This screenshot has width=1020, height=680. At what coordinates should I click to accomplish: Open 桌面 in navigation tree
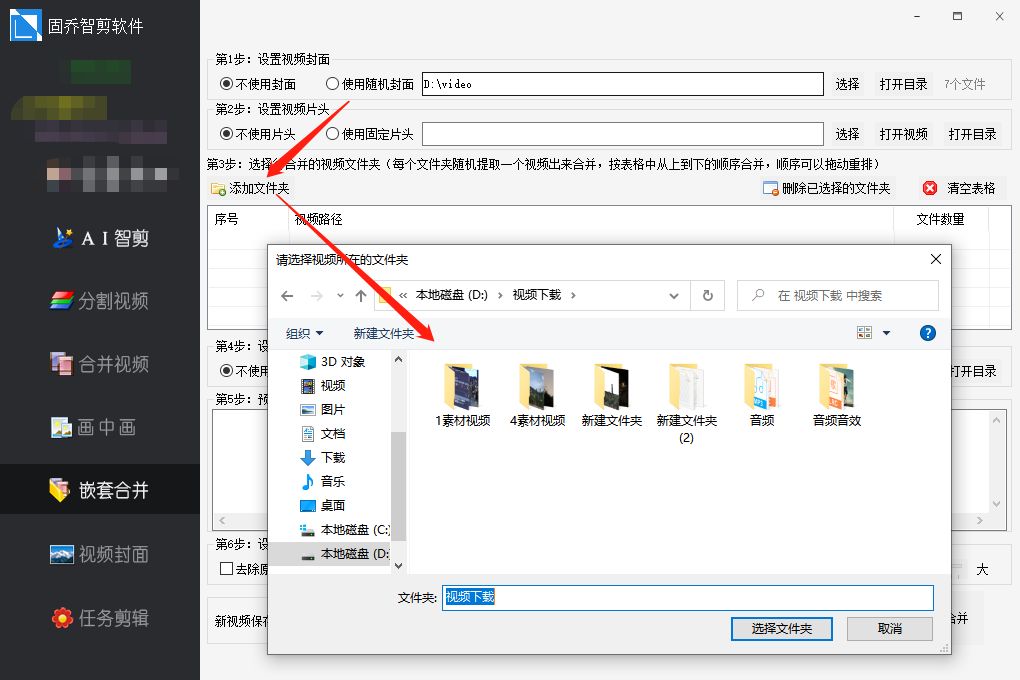[323, 506]
